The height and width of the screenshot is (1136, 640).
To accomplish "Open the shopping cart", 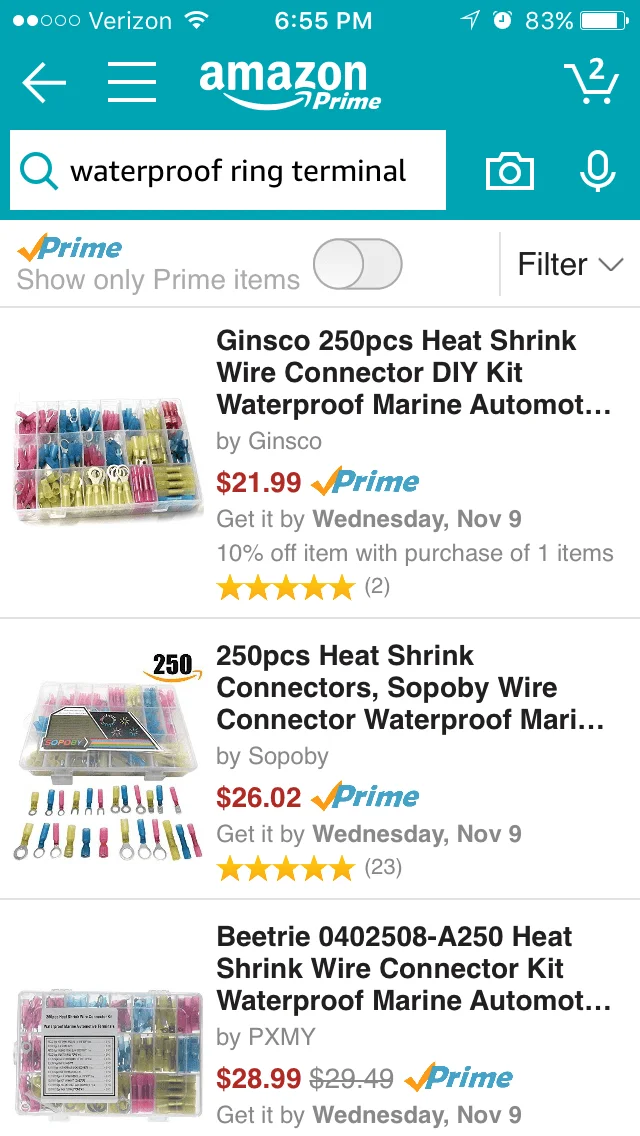I will (x=590, y=82).
